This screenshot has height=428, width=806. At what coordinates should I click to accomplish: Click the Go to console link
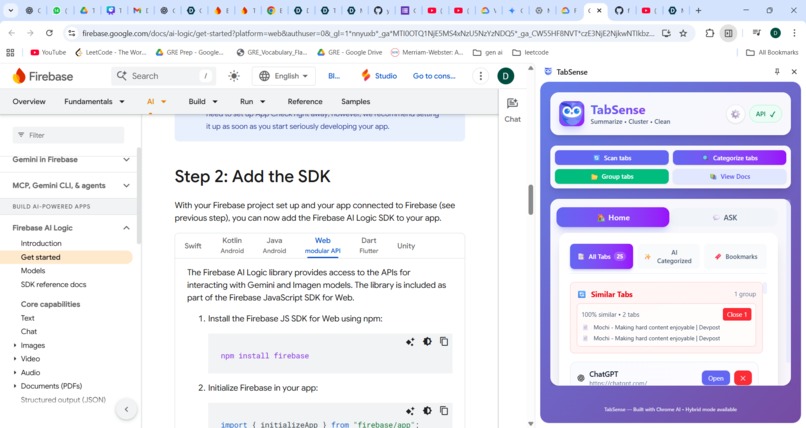coord(434,76)
